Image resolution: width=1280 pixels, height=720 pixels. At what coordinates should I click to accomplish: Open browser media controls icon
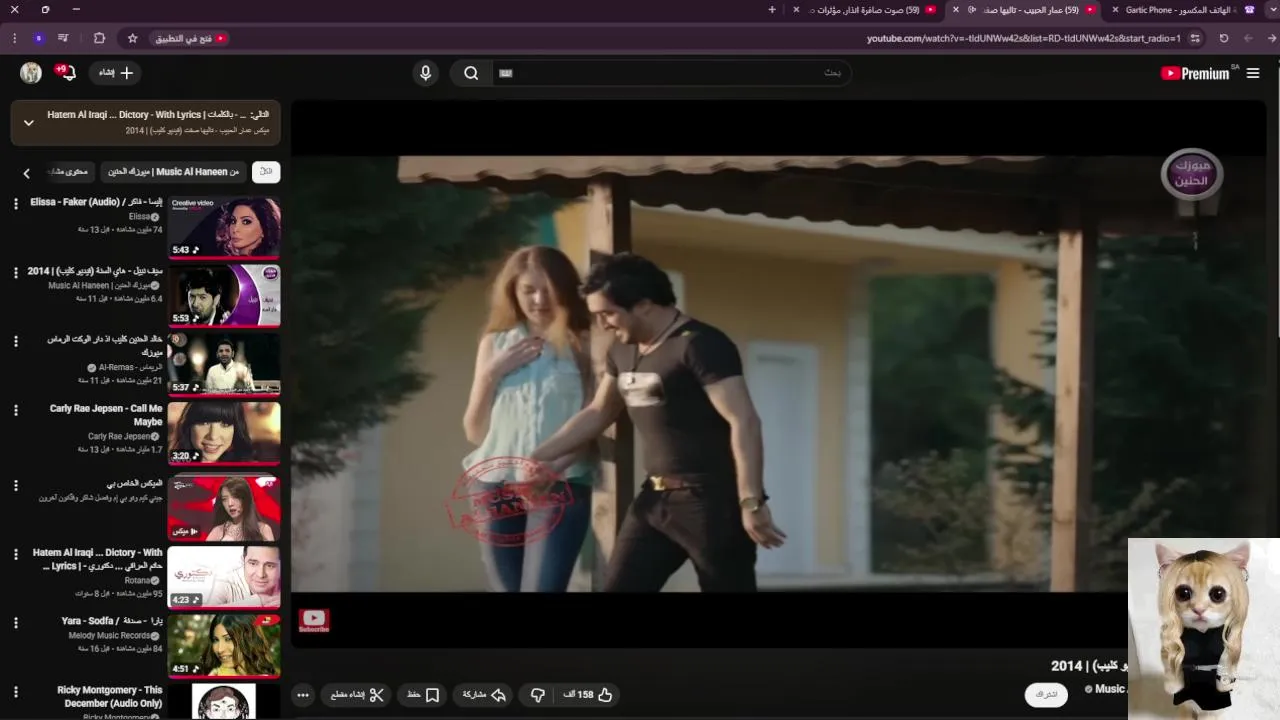coord(64,38)
